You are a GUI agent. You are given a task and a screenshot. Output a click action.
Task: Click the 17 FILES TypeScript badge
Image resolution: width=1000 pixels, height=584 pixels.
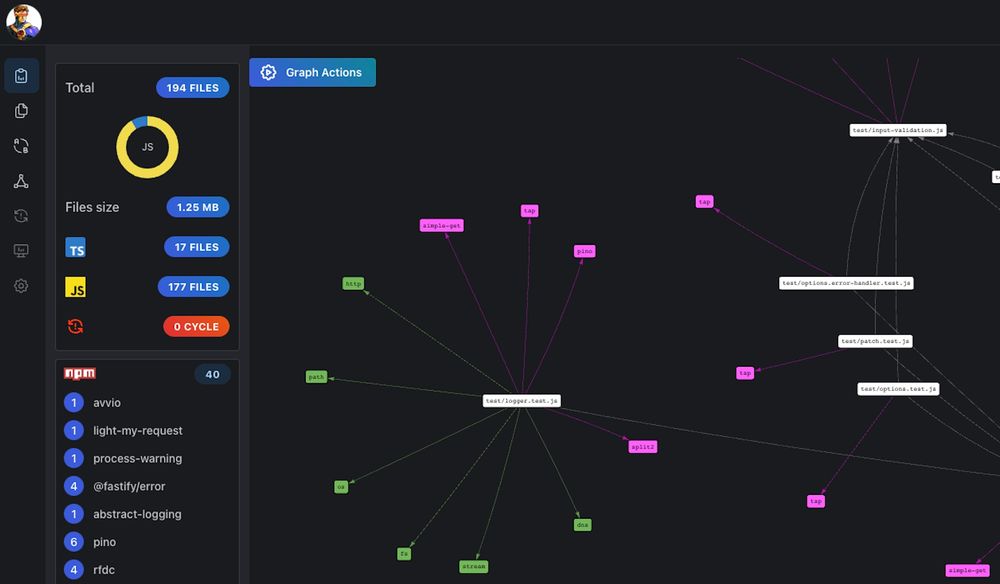pyautogui.click(x=196, y=247)
